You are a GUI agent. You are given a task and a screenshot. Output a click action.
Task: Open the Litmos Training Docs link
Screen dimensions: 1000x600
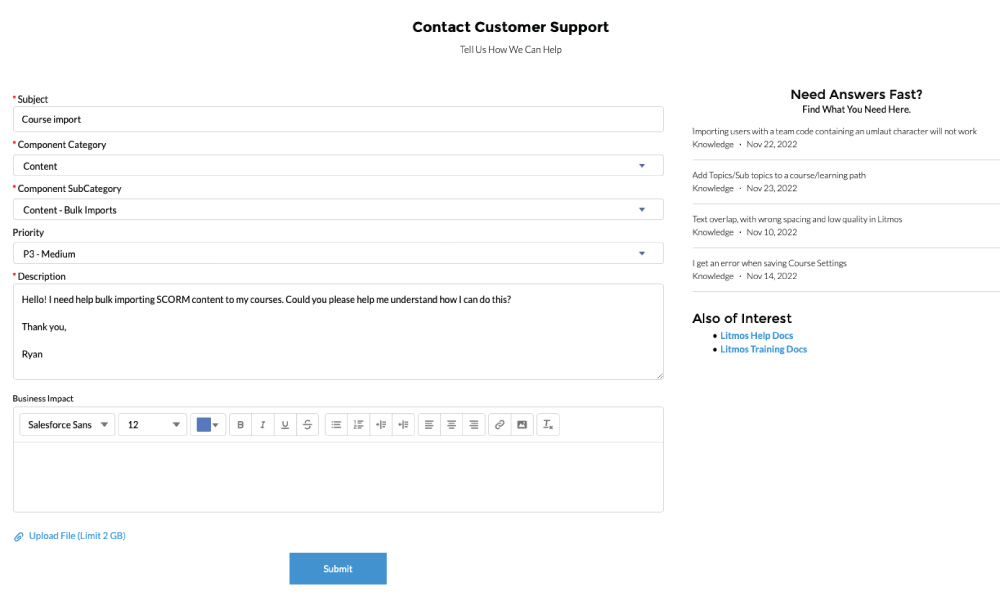click(763, 349)
